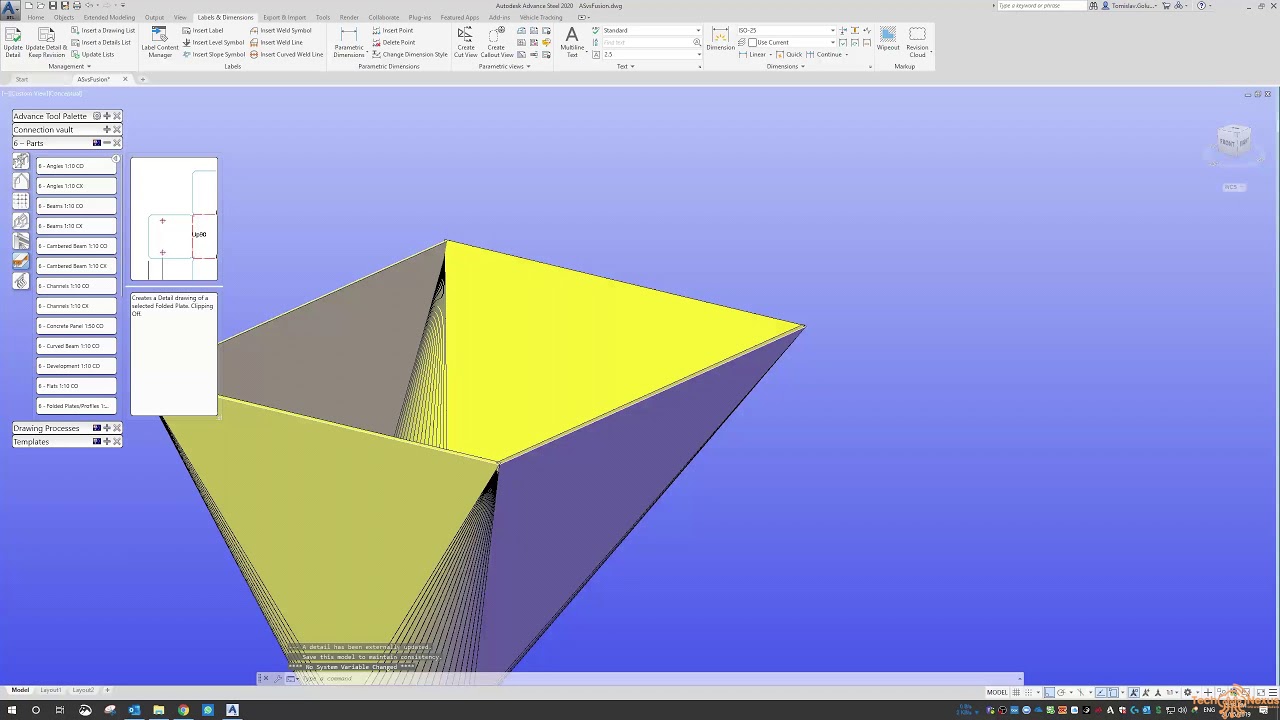Viewport: 1280px width, 720px height.
Task: Expand the Parametric views panel
Action: tap(505, 66)
